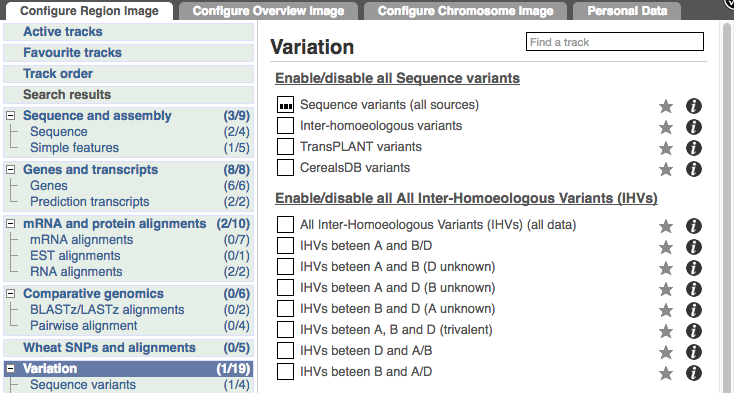734x393 pixels.
Task: Click Enable/disable all Sequence variants link
Action: point(397,78)
